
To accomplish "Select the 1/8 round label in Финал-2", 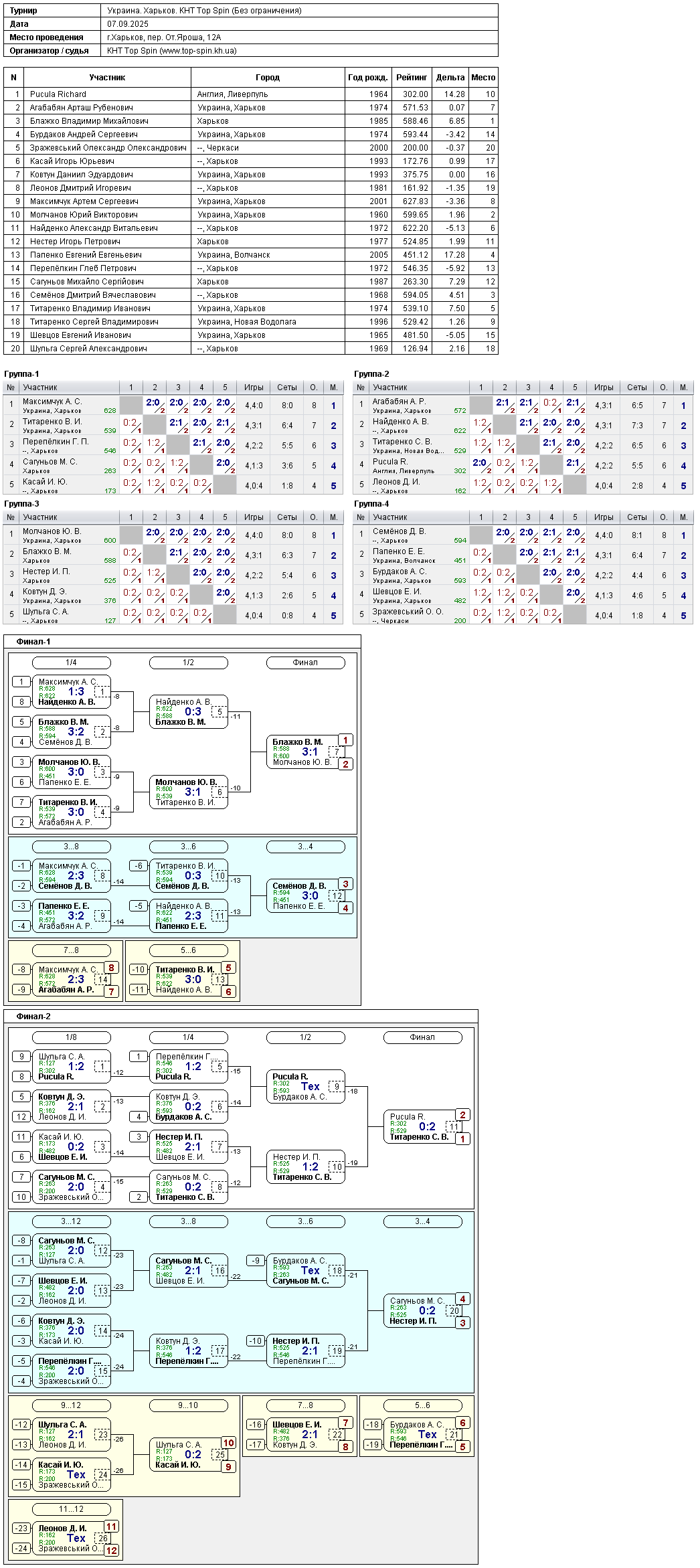I will [71, 1037].
